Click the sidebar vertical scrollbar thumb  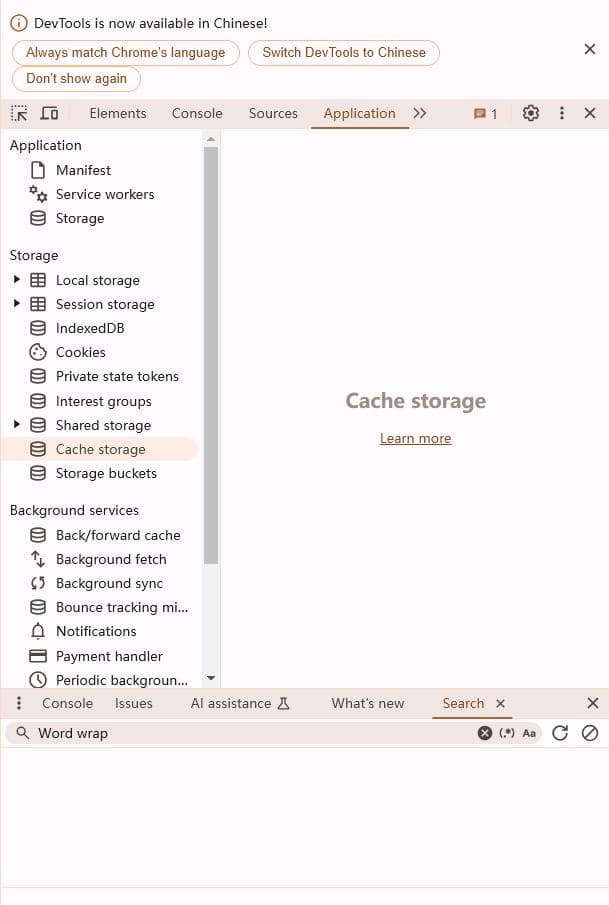[x=211, y=355]
